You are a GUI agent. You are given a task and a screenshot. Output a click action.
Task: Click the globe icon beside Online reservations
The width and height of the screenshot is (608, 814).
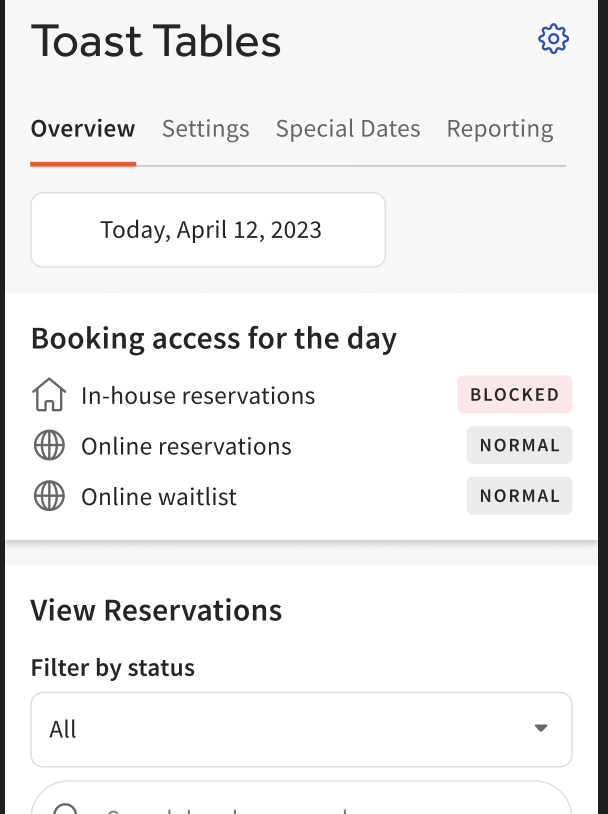(x=48, y=445)
